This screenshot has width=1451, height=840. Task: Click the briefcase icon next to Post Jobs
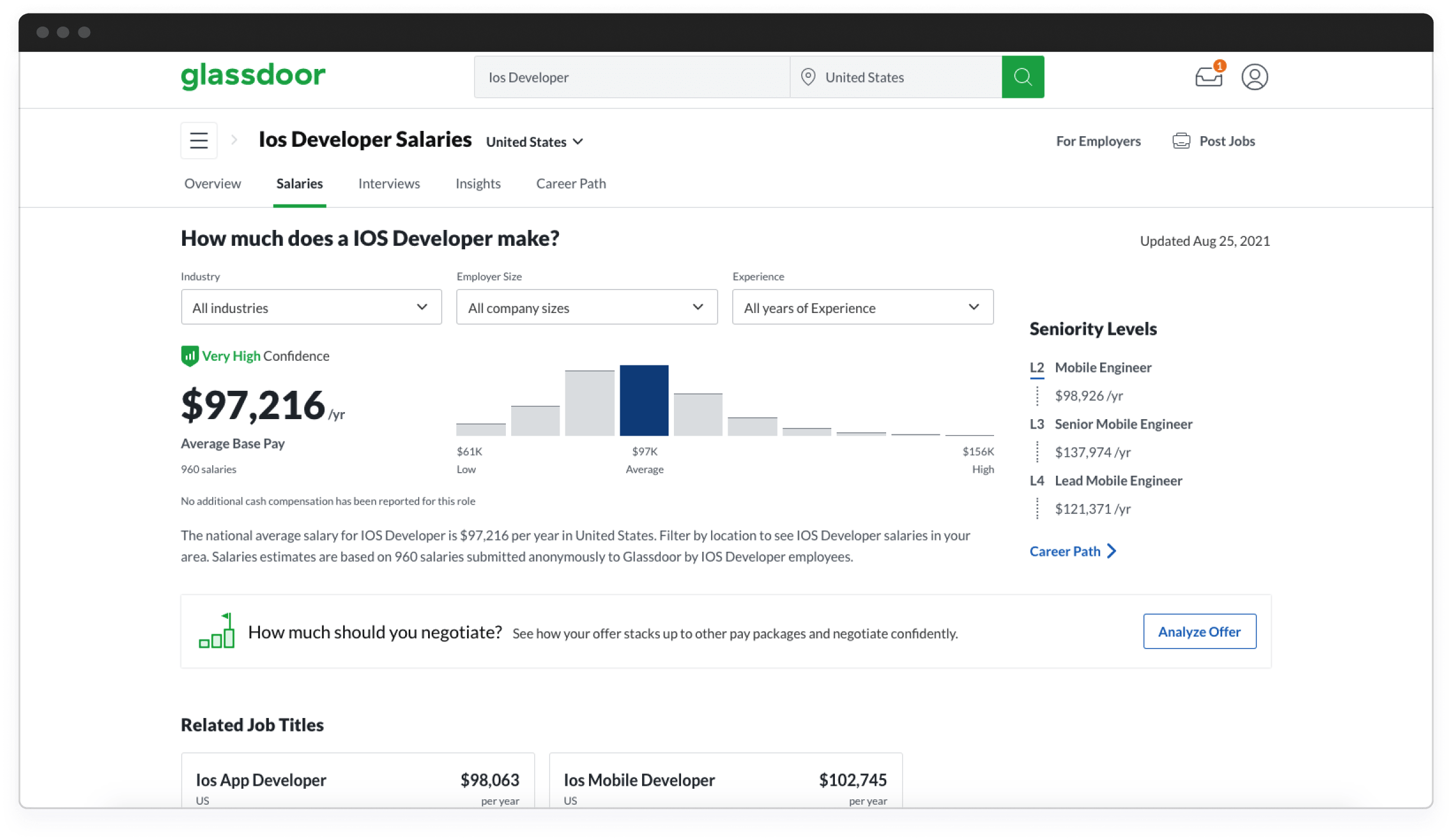[x=1182, y=140]
